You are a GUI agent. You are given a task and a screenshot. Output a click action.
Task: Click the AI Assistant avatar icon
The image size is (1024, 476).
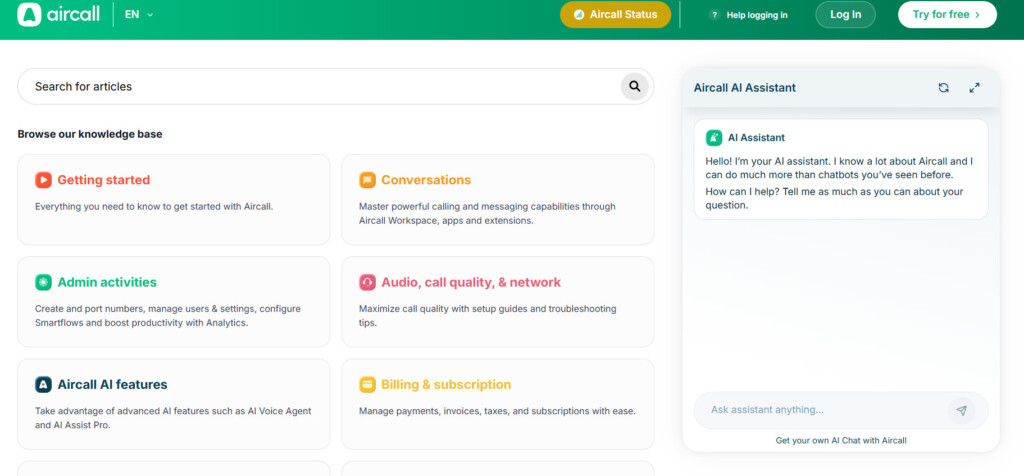[713, 138]
